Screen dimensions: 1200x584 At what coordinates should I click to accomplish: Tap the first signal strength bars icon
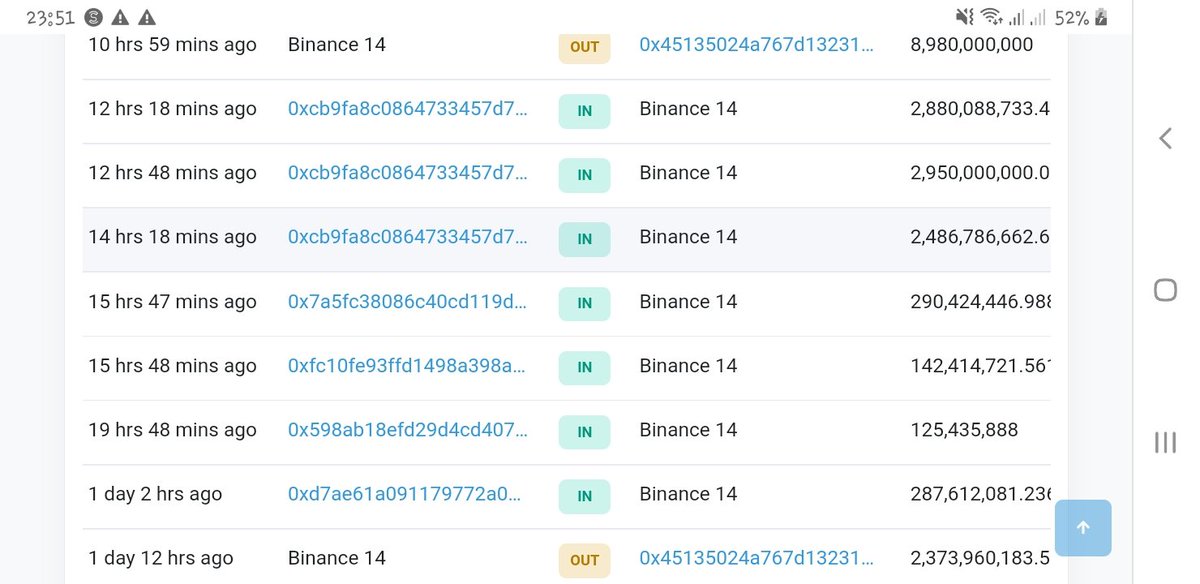coord(1016,17)
